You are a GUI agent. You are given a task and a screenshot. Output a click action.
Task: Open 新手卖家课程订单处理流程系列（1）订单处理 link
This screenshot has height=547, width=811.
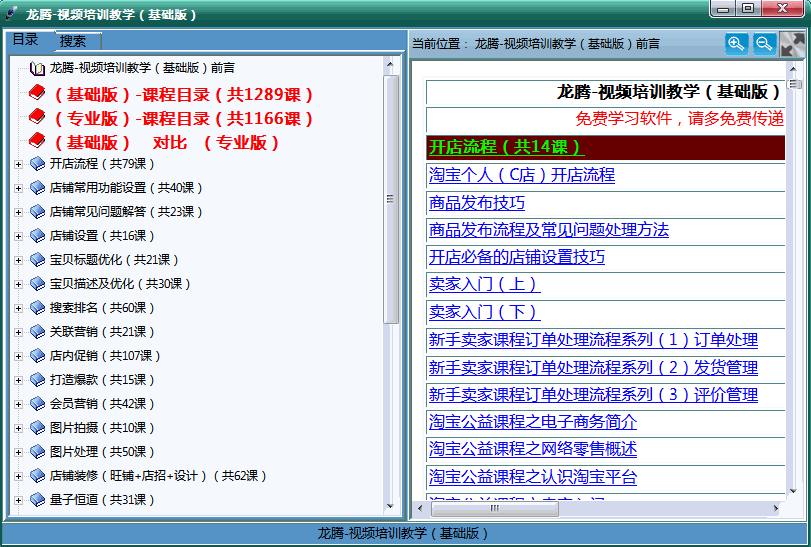point(593,340)
